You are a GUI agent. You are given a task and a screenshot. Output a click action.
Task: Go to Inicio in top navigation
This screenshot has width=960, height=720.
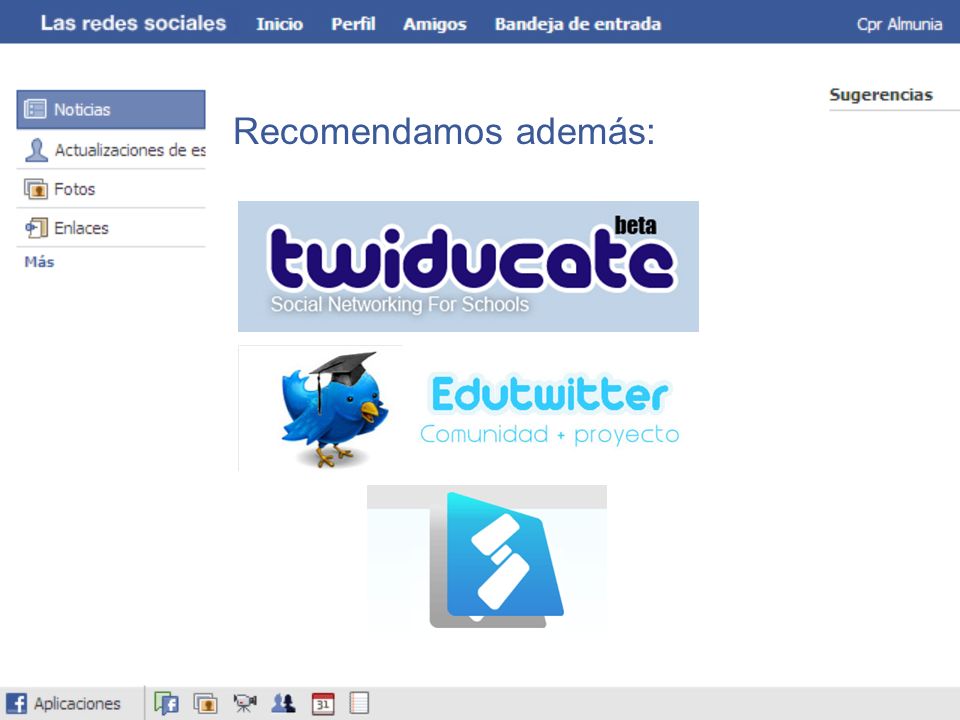pos(279,24)
